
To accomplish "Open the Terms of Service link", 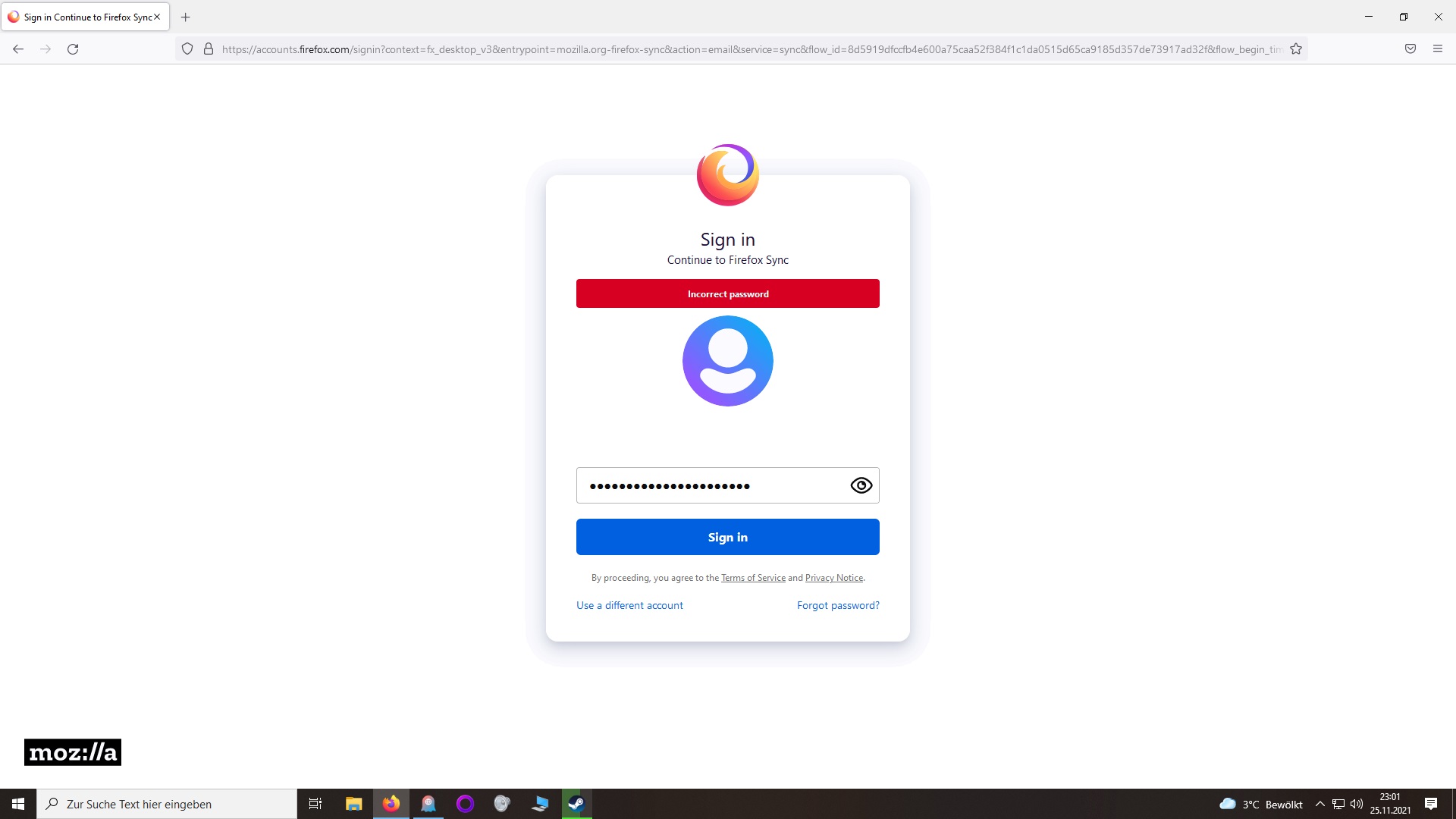I will pyautogui.click(x=753, y=578).
